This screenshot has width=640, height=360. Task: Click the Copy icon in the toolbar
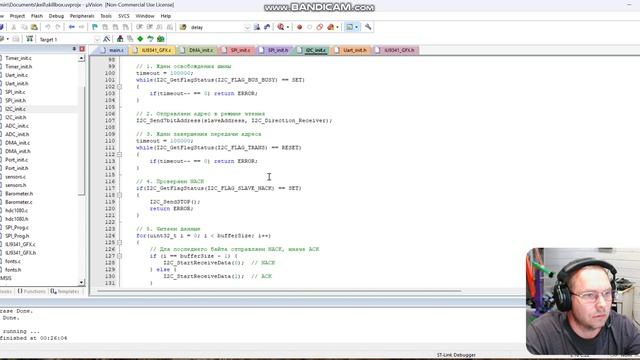[x=24, y=27]
